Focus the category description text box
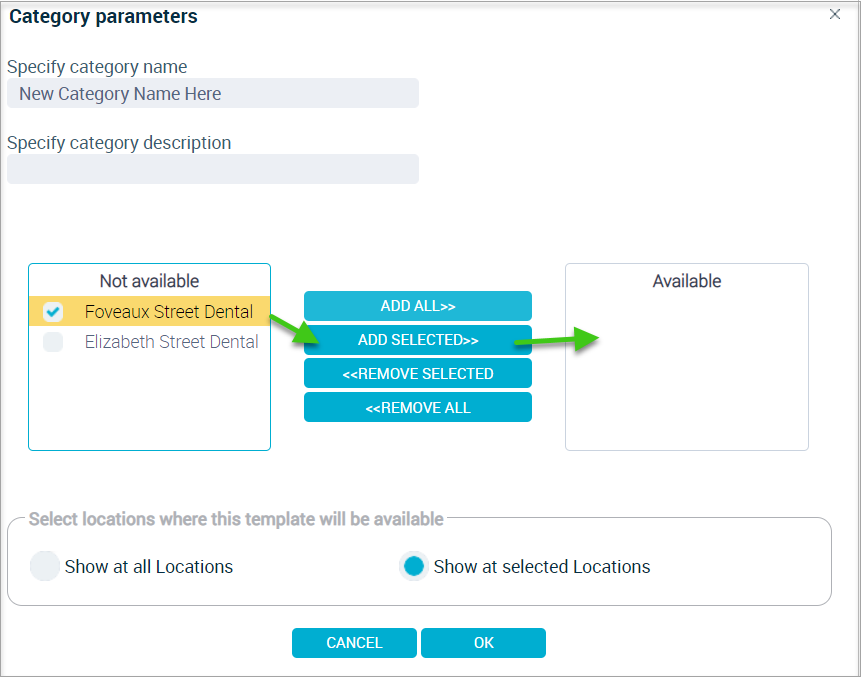The image size is (861, 677). 213,169
